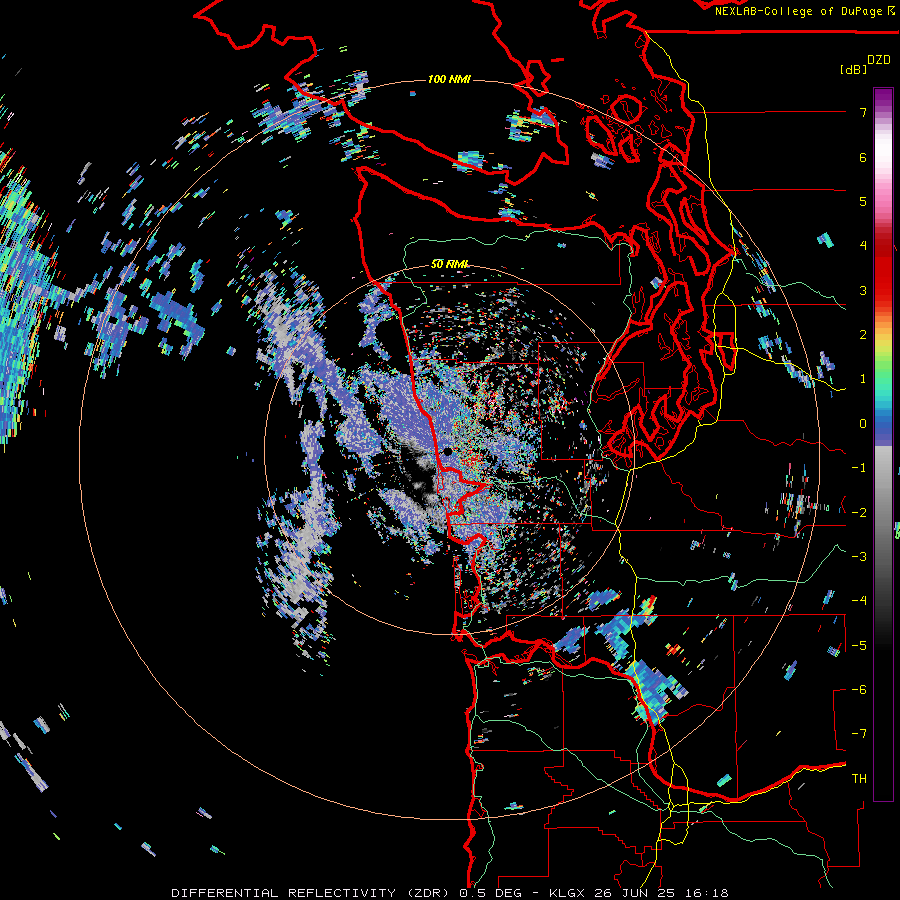Click the 0.5 DEG elevation text
The height and width of the screenshot is (900, 900).
click(x=490, y=893)
